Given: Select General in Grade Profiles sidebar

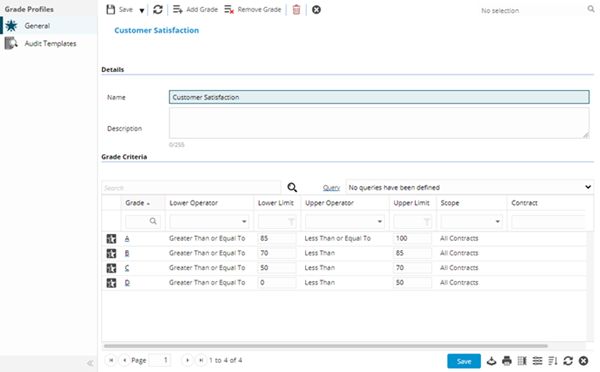Looking at the screenshot, I should tap(37, 26).
